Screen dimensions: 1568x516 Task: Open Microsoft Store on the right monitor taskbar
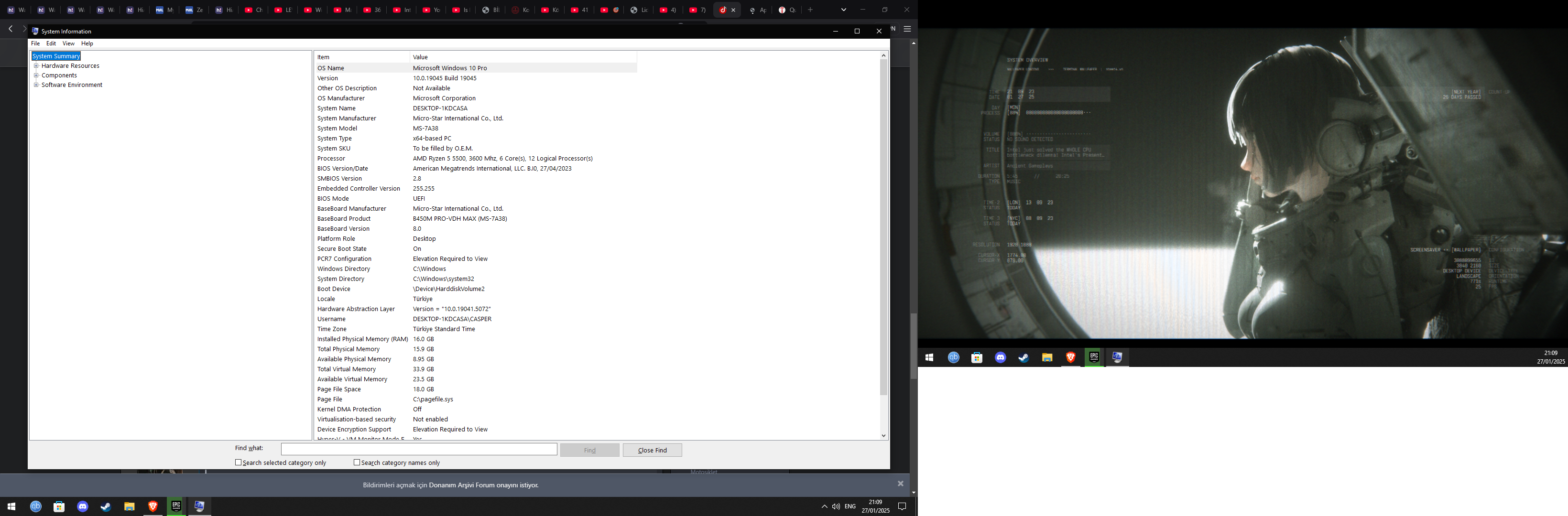[977, 358]
